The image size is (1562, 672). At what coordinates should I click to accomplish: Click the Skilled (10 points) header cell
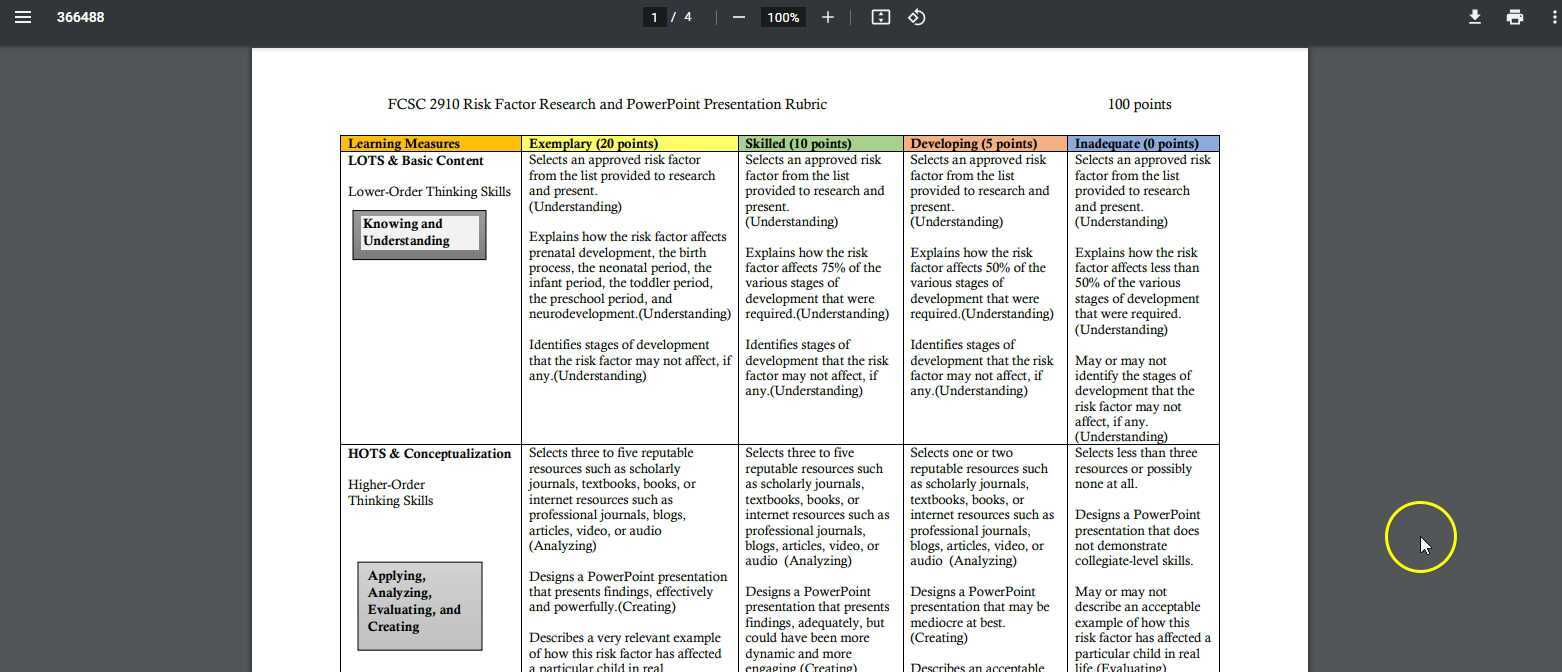point(797,143)
